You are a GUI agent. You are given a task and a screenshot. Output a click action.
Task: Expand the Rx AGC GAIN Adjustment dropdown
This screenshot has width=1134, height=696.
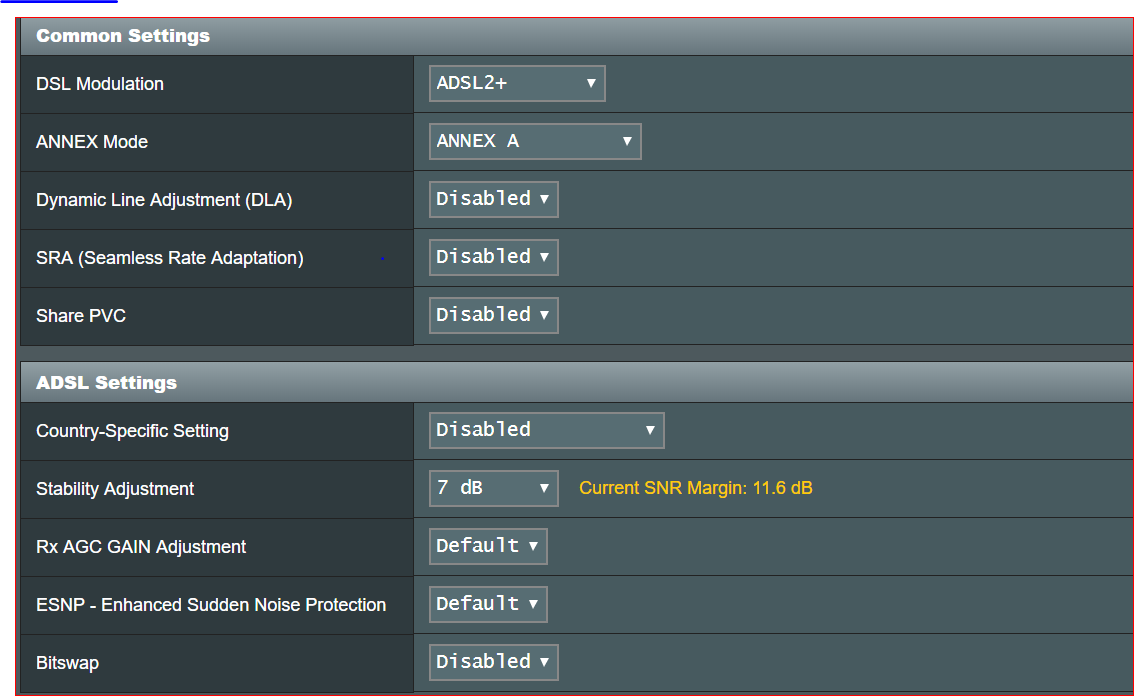[488, 546]
